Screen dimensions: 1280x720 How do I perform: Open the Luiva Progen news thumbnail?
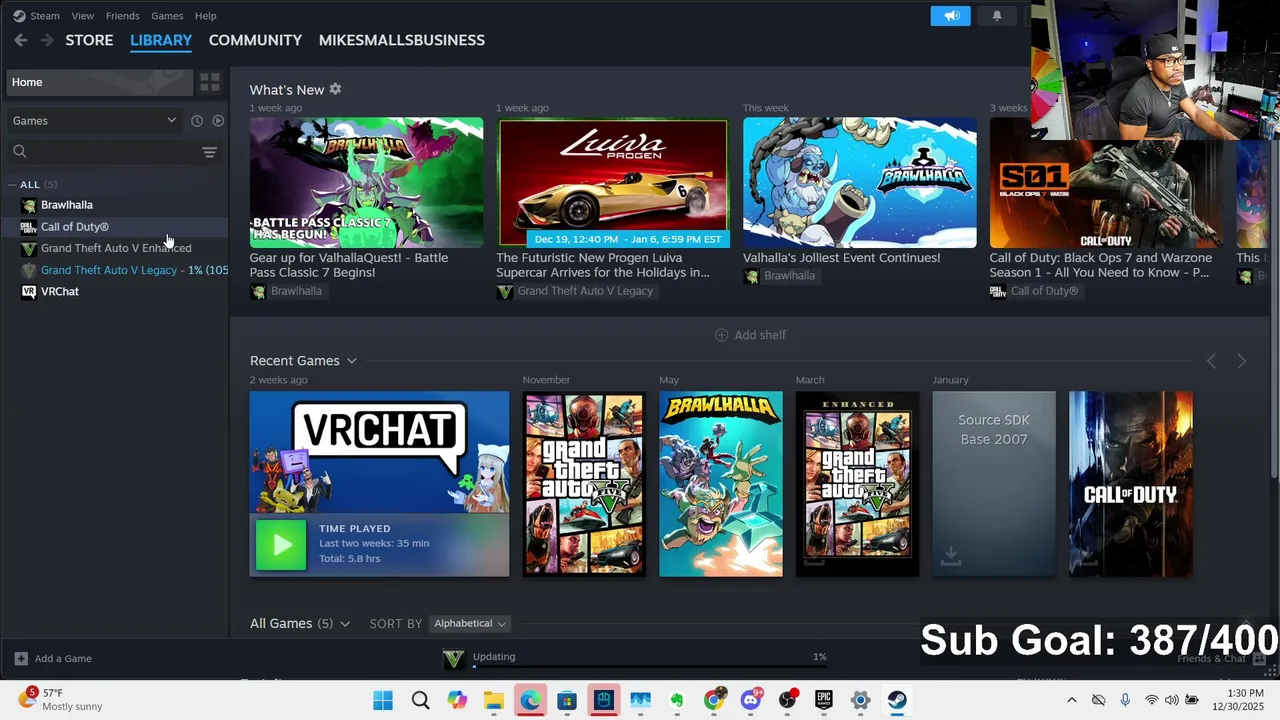point(613,183)
